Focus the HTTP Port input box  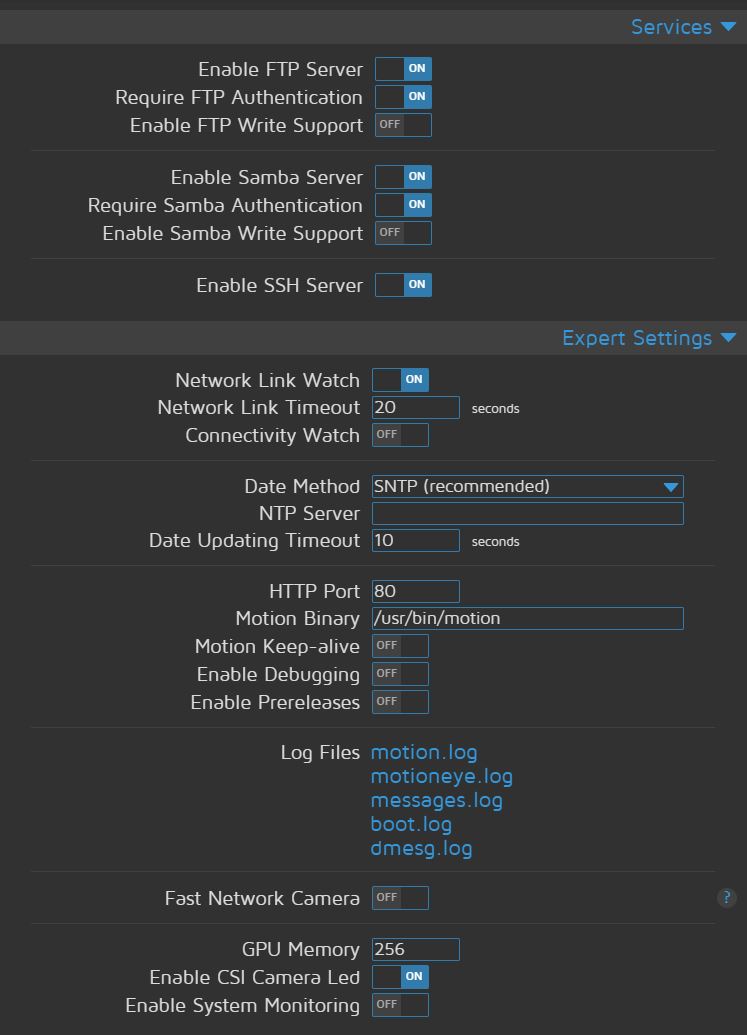[415, 591]
